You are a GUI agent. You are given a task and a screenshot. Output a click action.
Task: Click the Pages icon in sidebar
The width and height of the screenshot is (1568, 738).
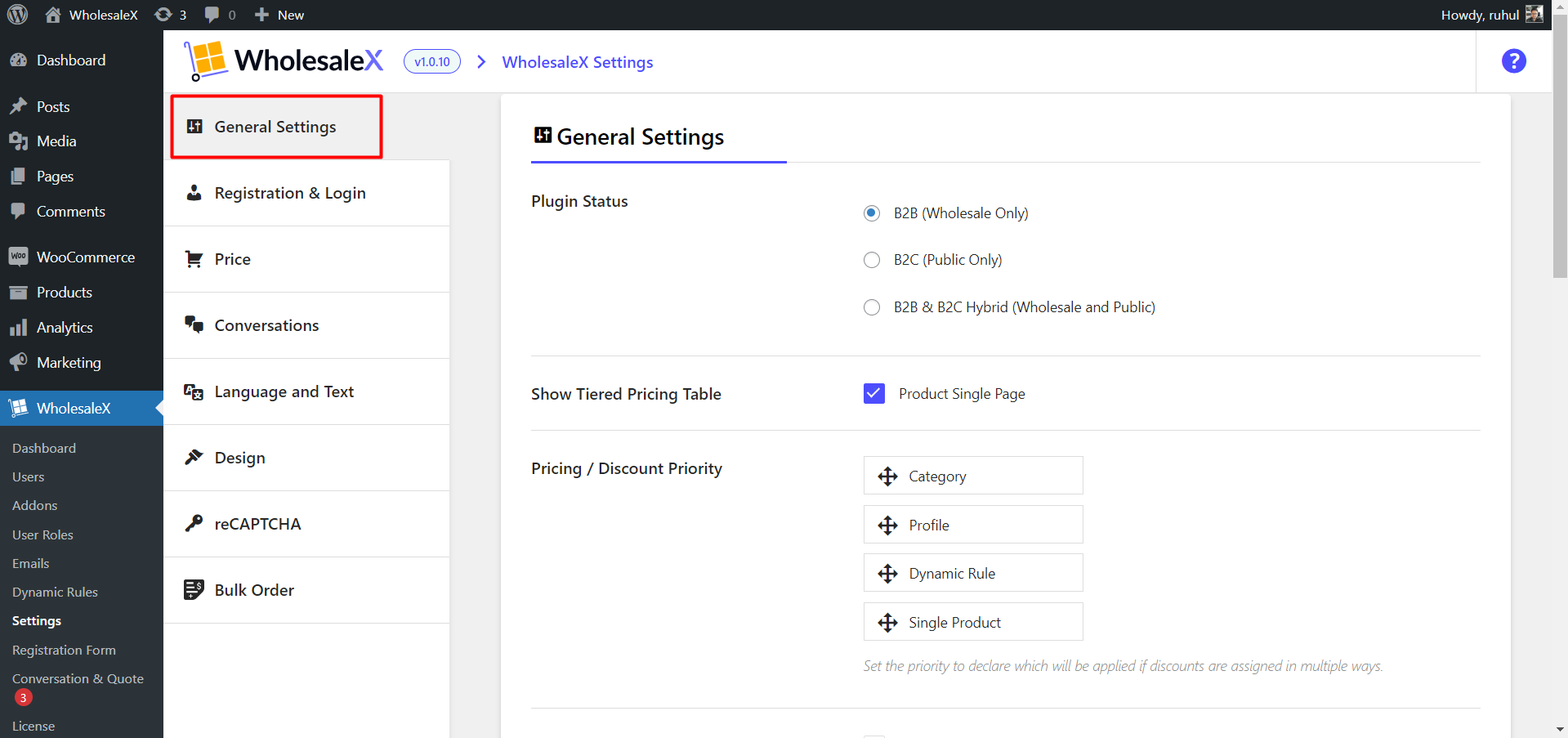18,177
